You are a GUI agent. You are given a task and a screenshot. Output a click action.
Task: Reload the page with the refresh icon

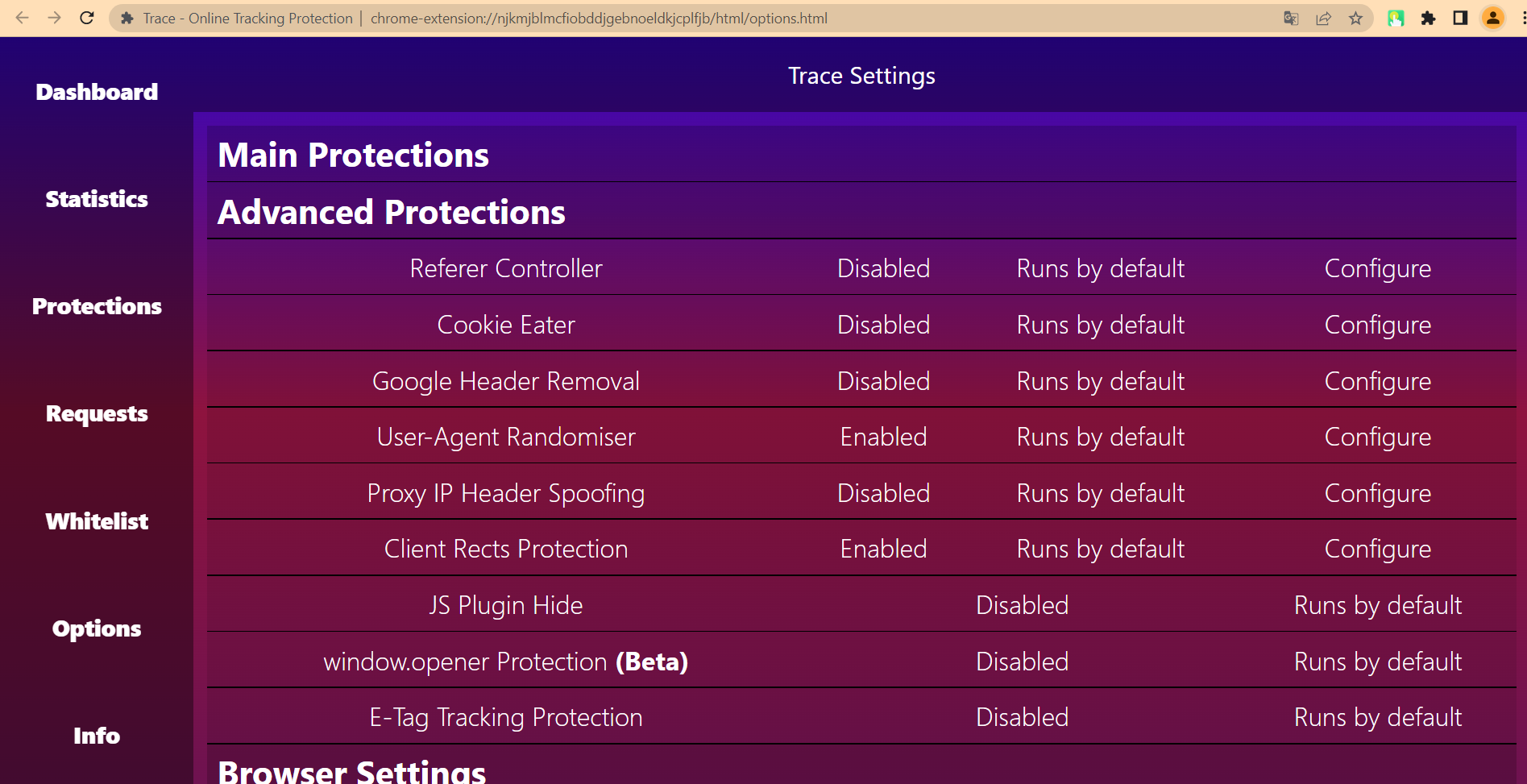click(x=87, y=18)
